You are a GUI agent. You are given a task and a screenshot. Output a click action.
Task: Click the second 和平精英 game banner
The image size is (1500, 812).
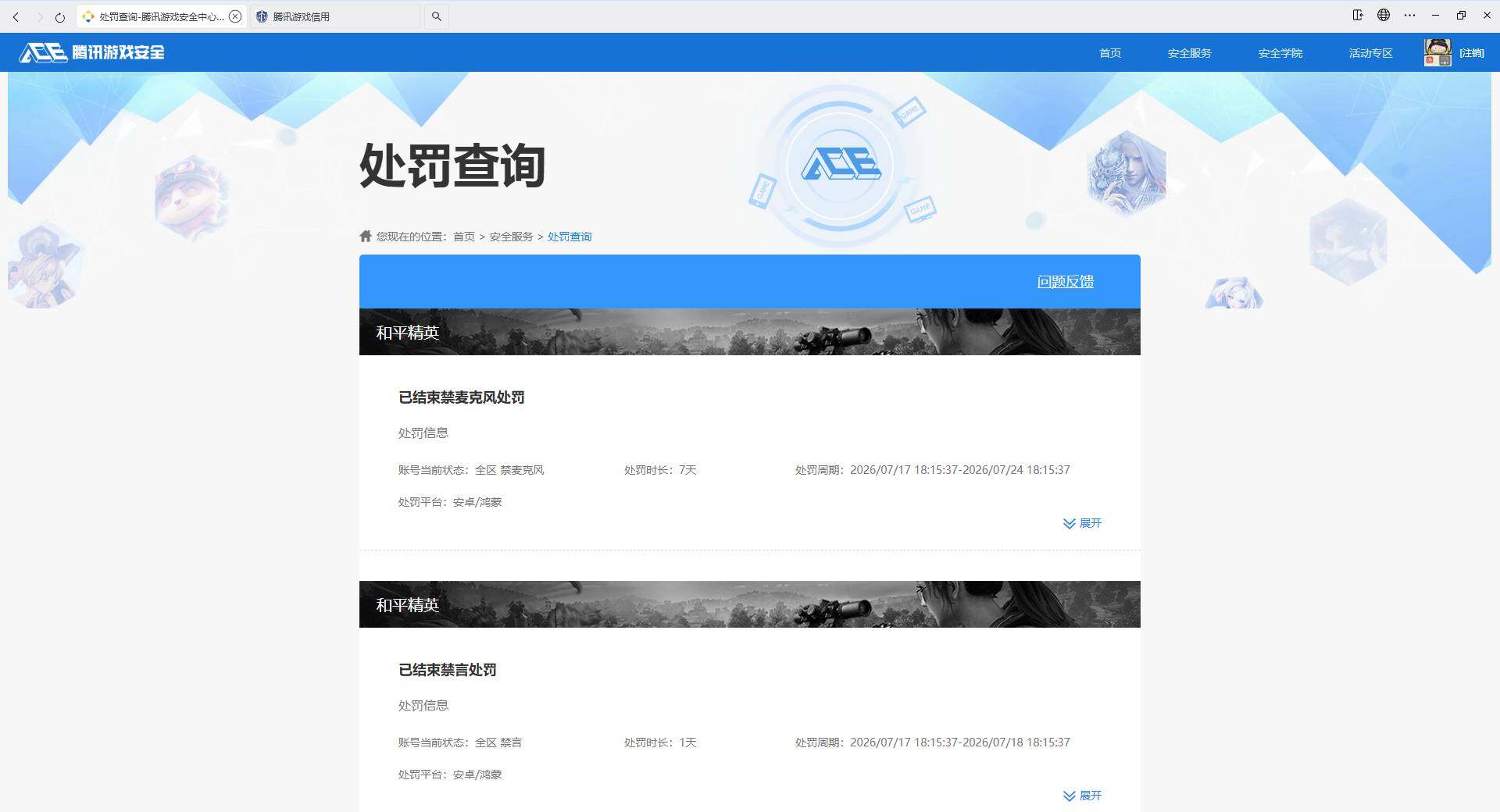[750, 604]
